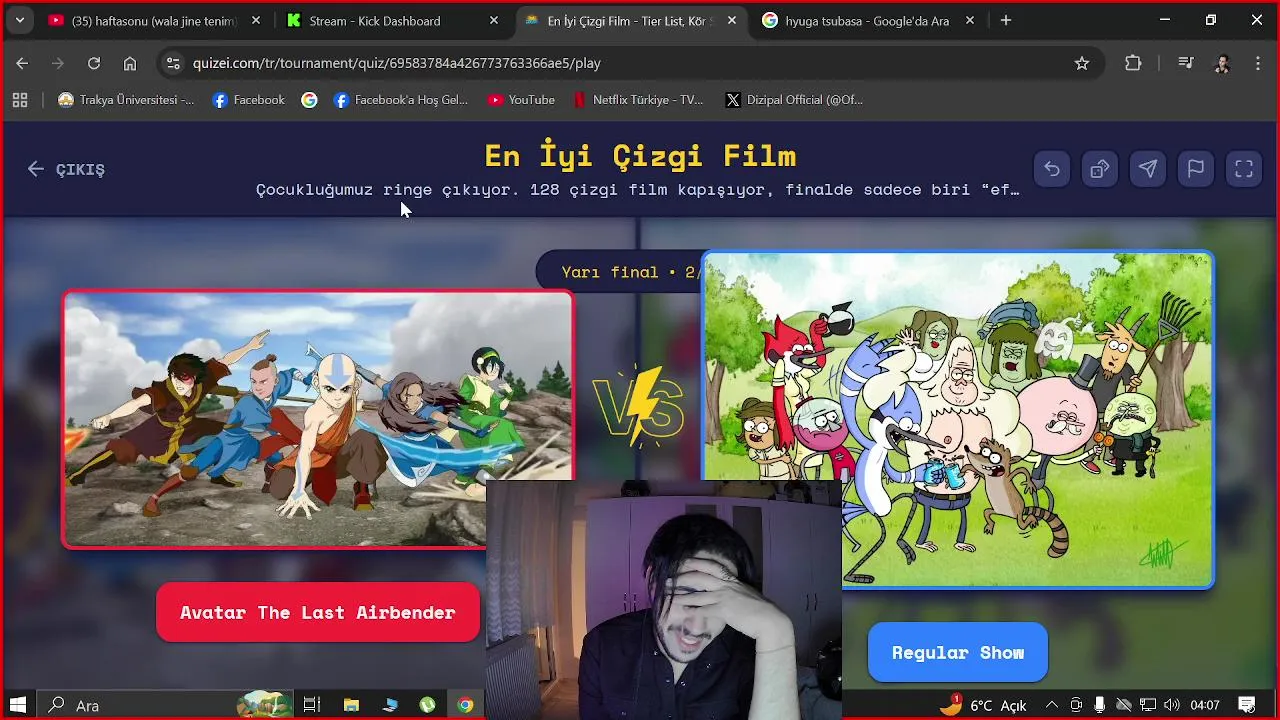Open the browser home page
This screenshot has height=720, width=1280.
(x=130, y=63)
